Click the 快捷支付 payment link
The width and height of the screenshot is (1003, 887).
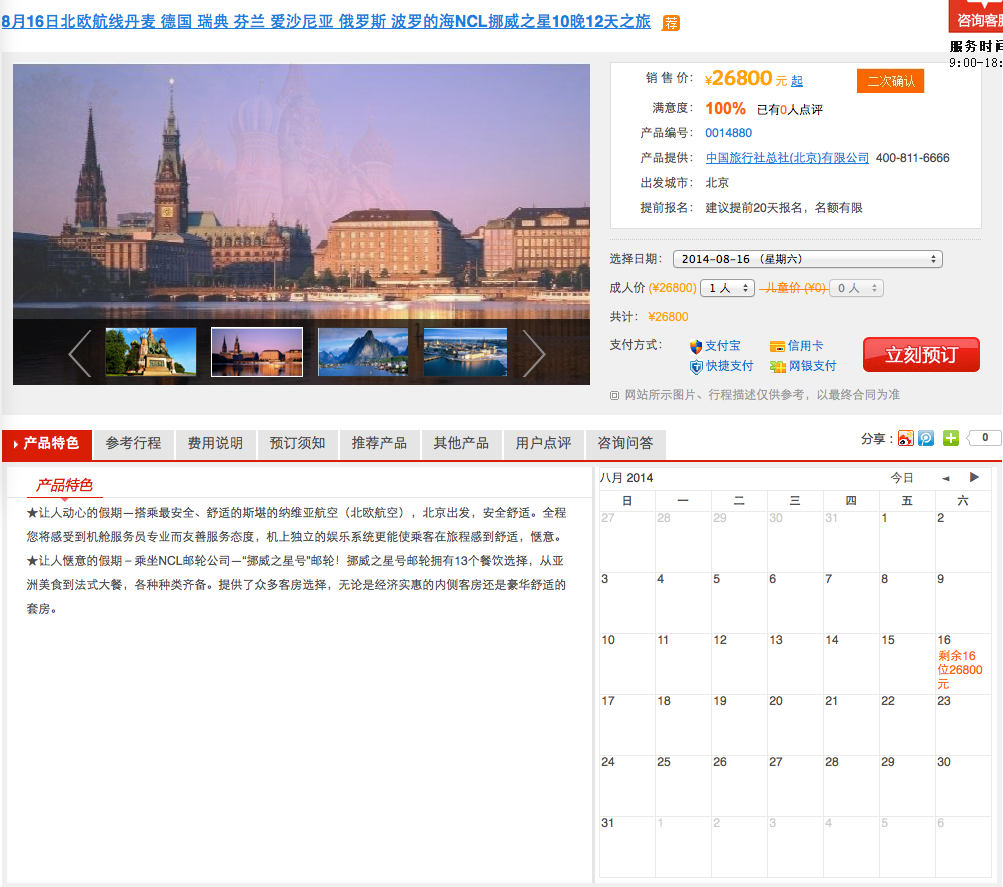(730, 366)
